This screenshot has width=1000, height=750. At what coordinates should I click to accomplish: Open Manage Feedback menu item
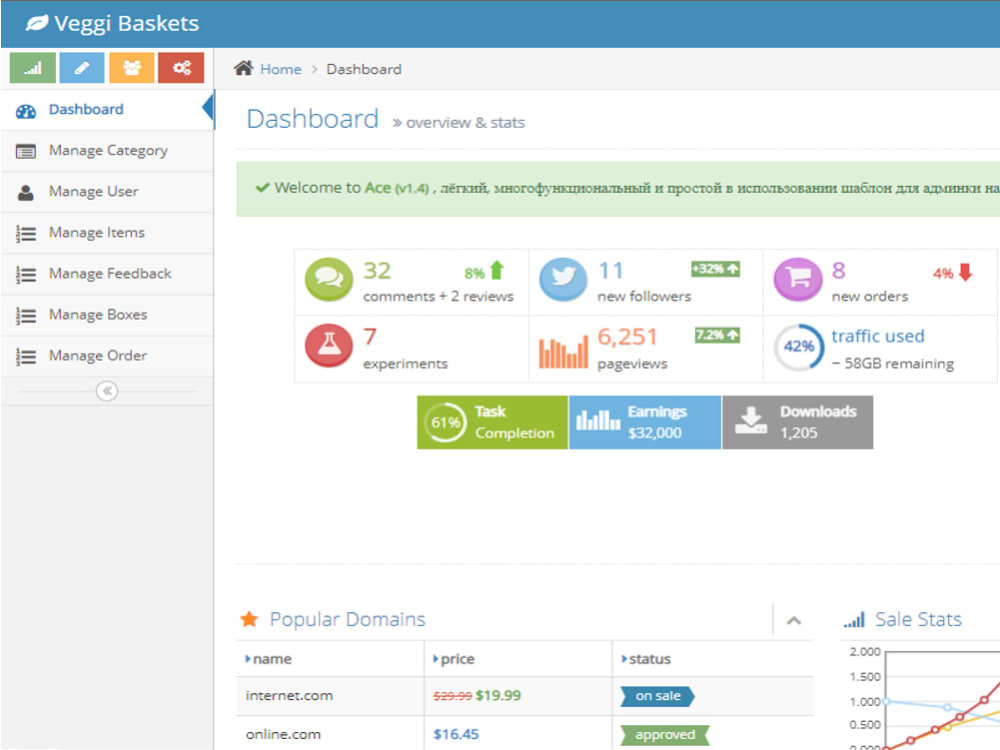point(107,274)
